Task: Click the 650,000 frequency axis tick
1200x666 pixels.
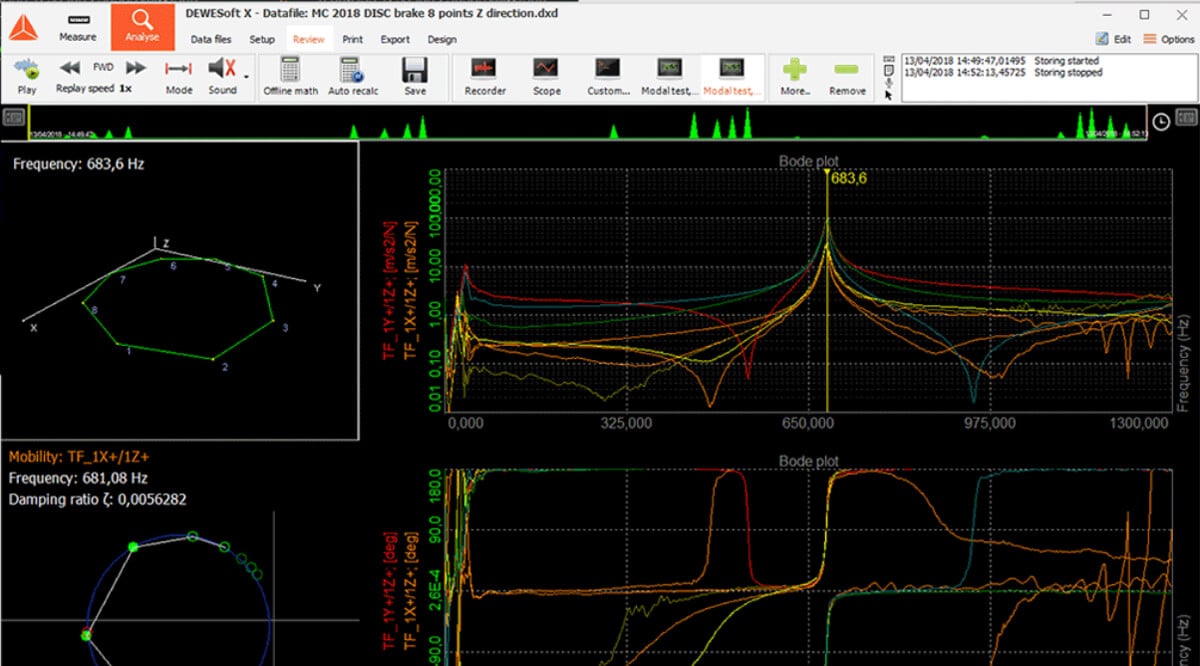Action: point(809,424)
